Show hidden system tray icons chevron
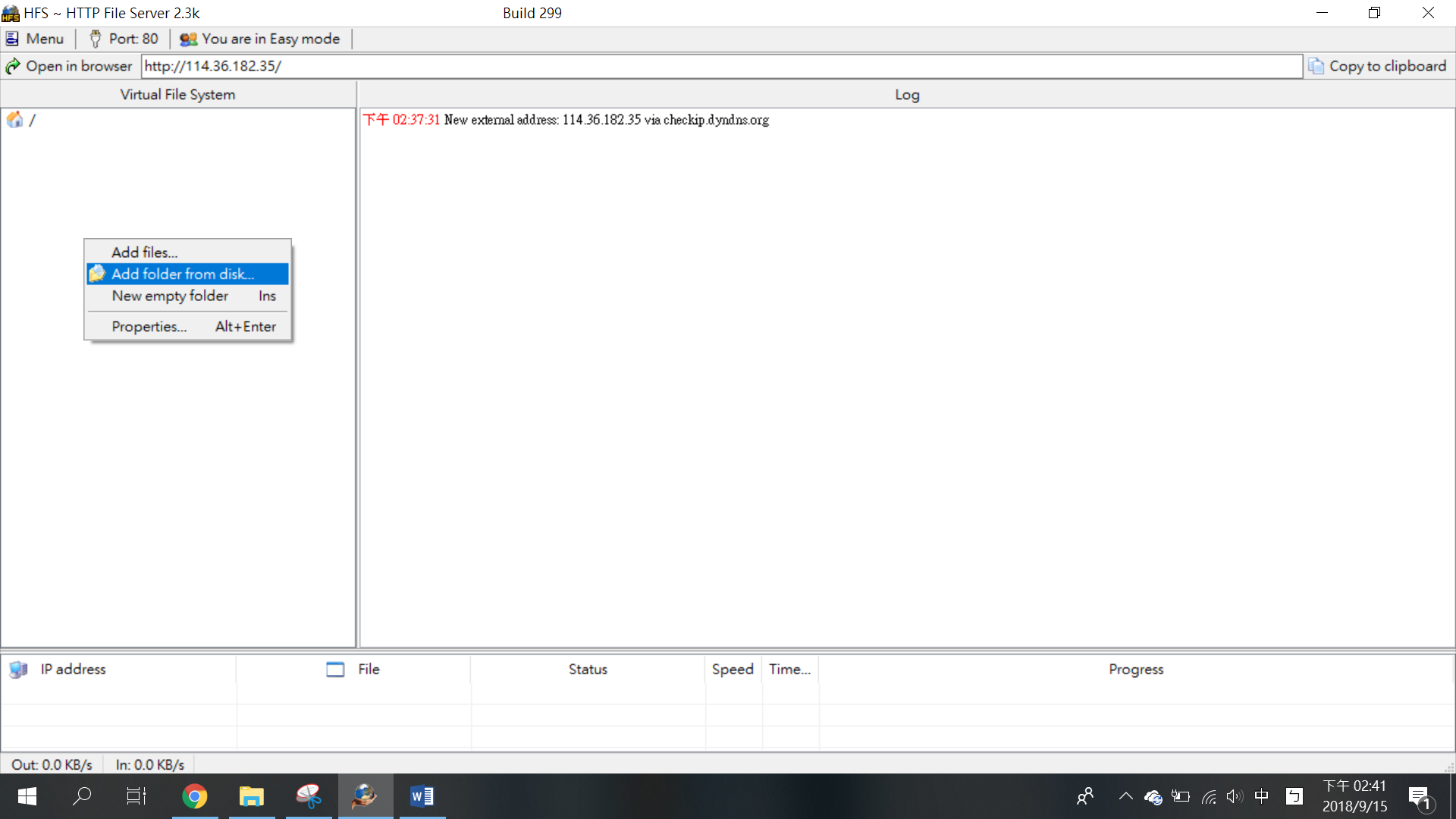Image resolution: width=1456 pixels, height=819 pixels. [x=1125, y=796]
